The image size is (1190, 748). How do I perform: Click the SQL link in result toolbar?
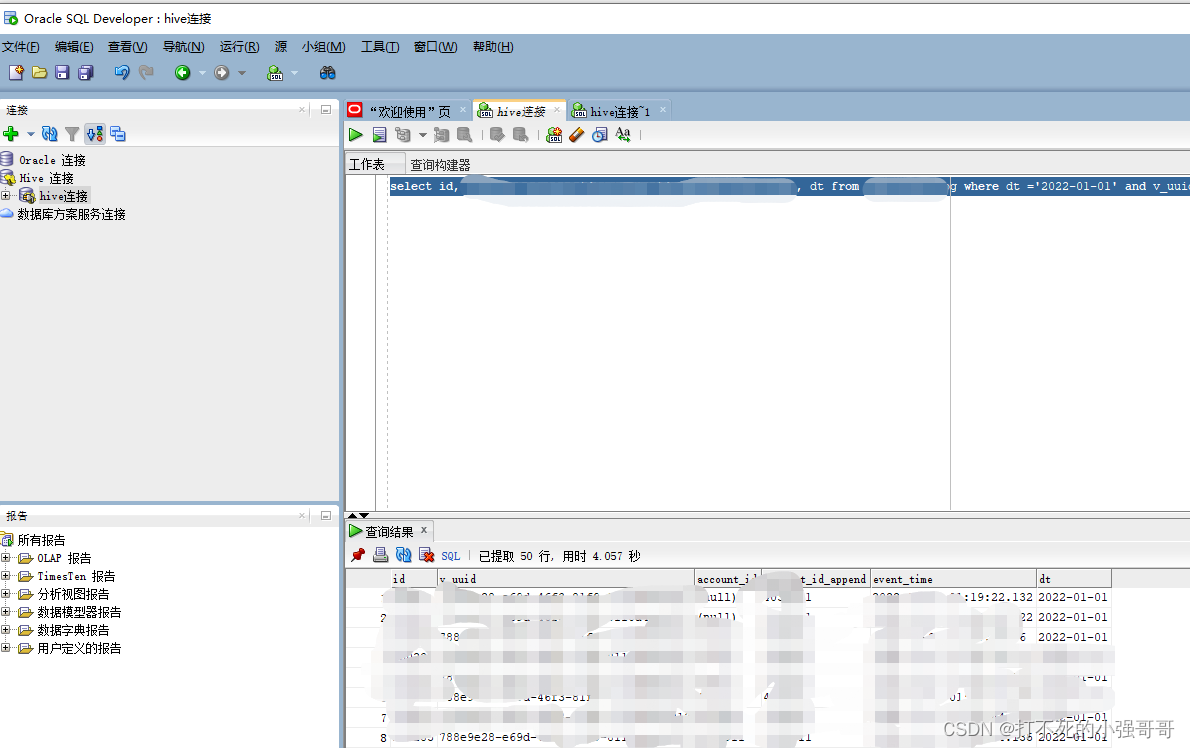[x=451, y=556]
